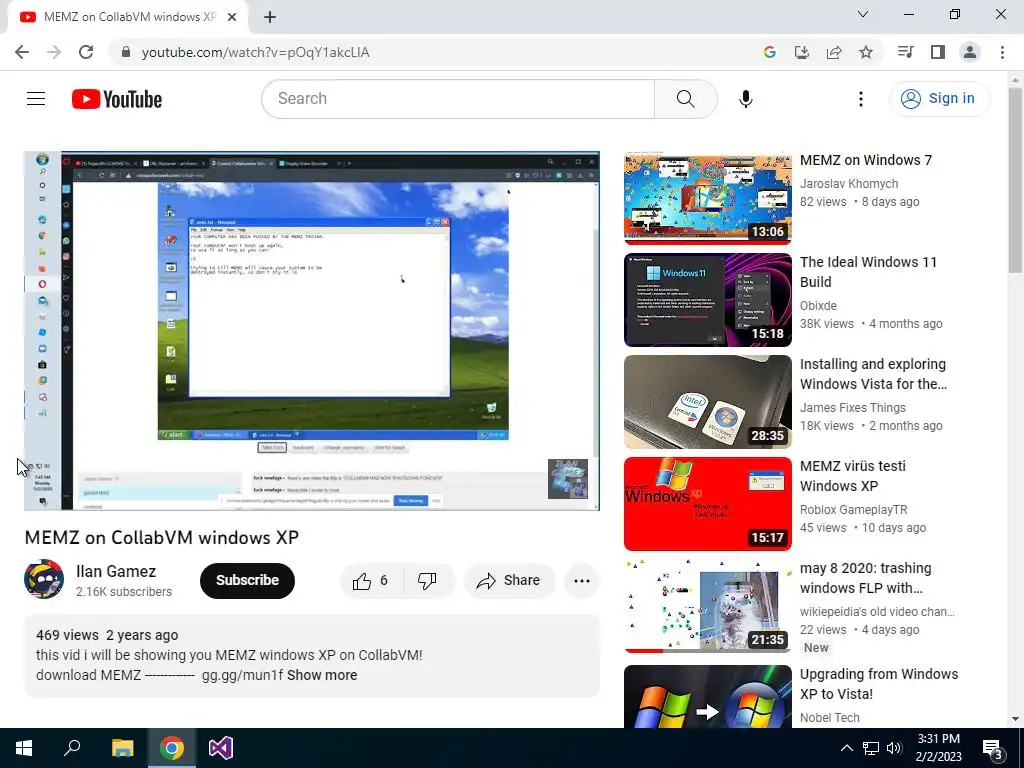
Task: Open YouTube settings three-dot menu
Action: pos(861,99)
